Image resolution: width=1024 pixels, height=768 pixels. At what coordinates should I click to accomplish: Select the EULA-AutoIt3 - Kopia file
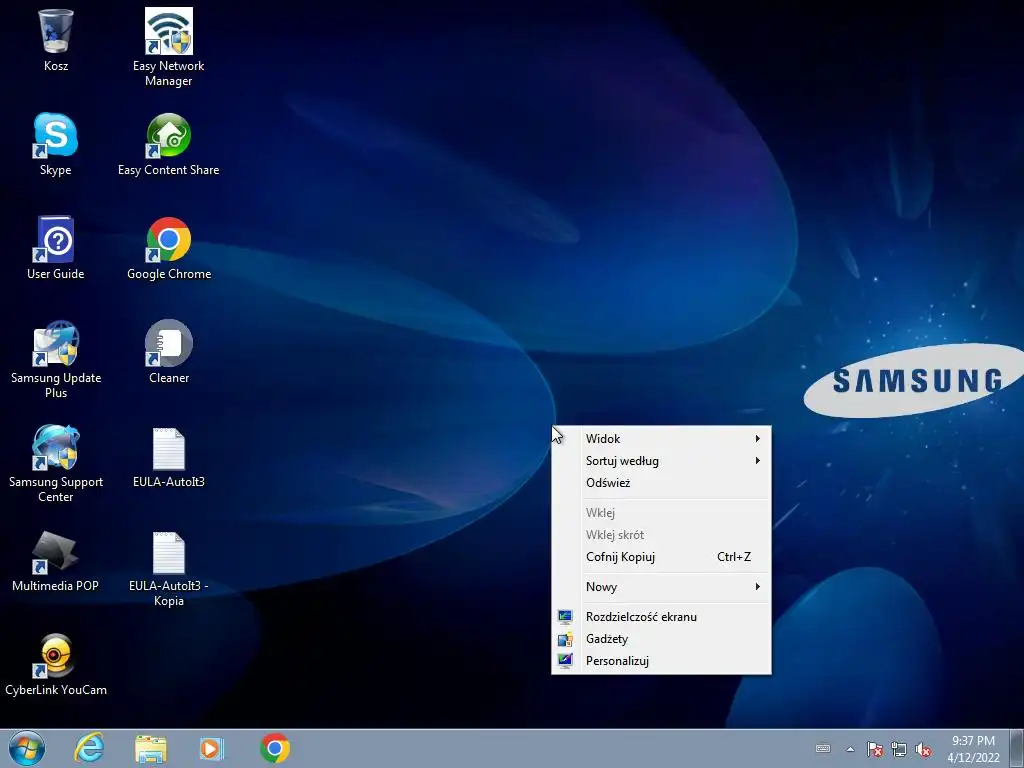click(168, 568)
